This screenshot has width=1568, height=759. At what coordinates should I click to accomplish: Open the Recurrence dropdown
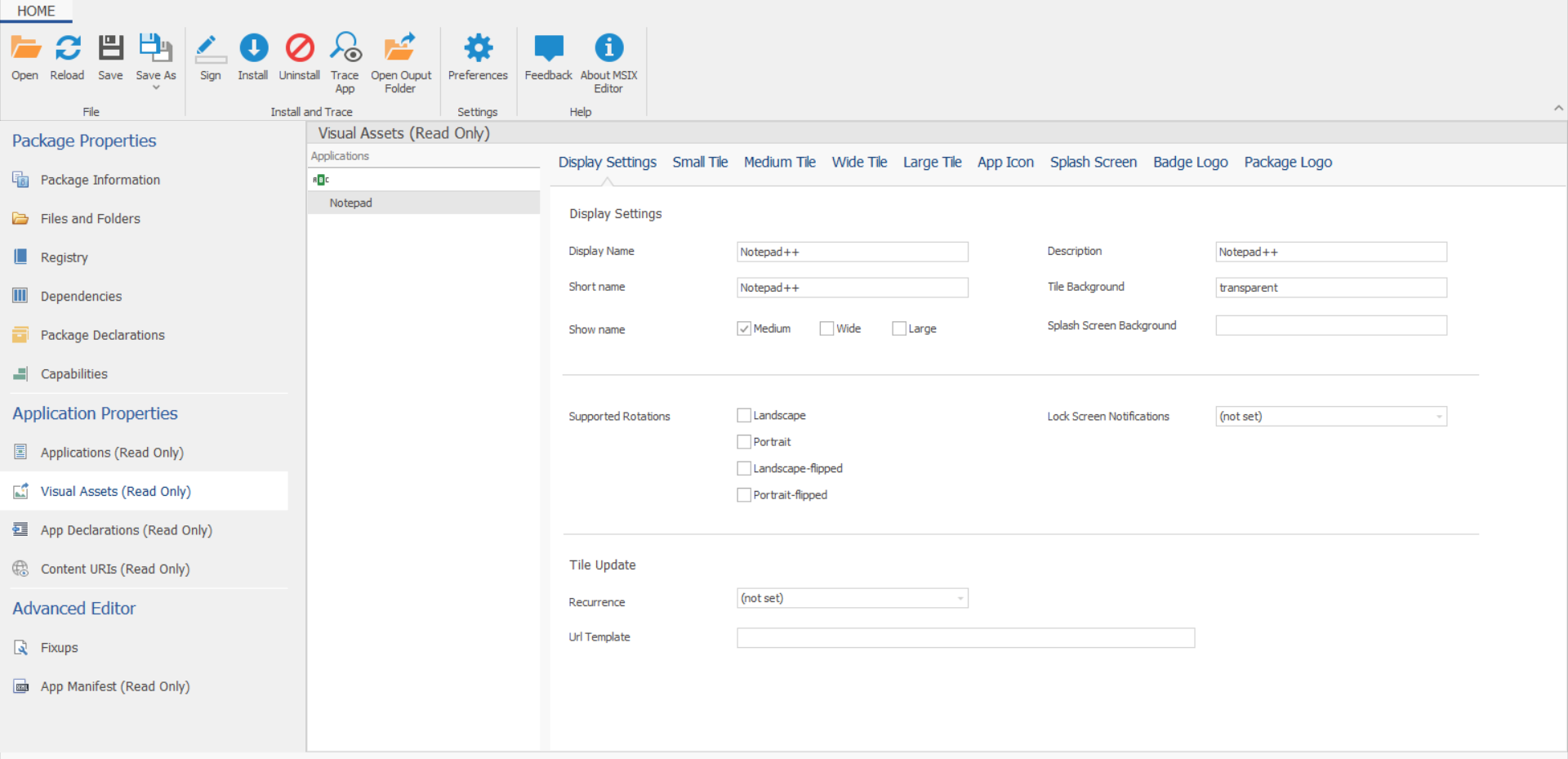[853, 598]
